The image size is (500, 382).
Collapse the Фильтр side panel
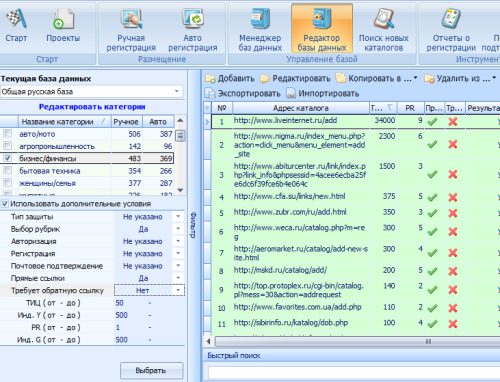[x=193, y=225]
